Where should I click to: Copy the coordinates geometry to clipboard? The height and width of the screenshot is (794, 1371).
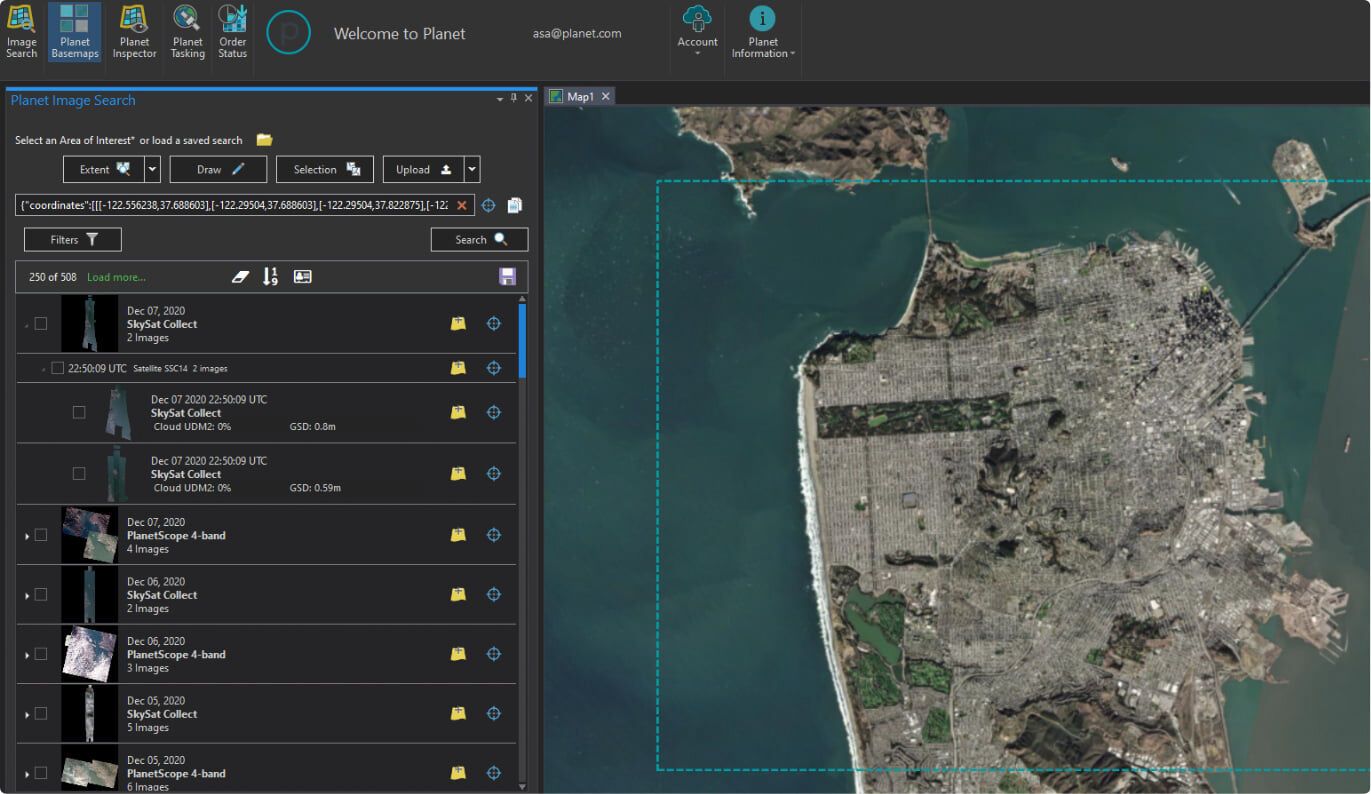(x=514, y=205)
